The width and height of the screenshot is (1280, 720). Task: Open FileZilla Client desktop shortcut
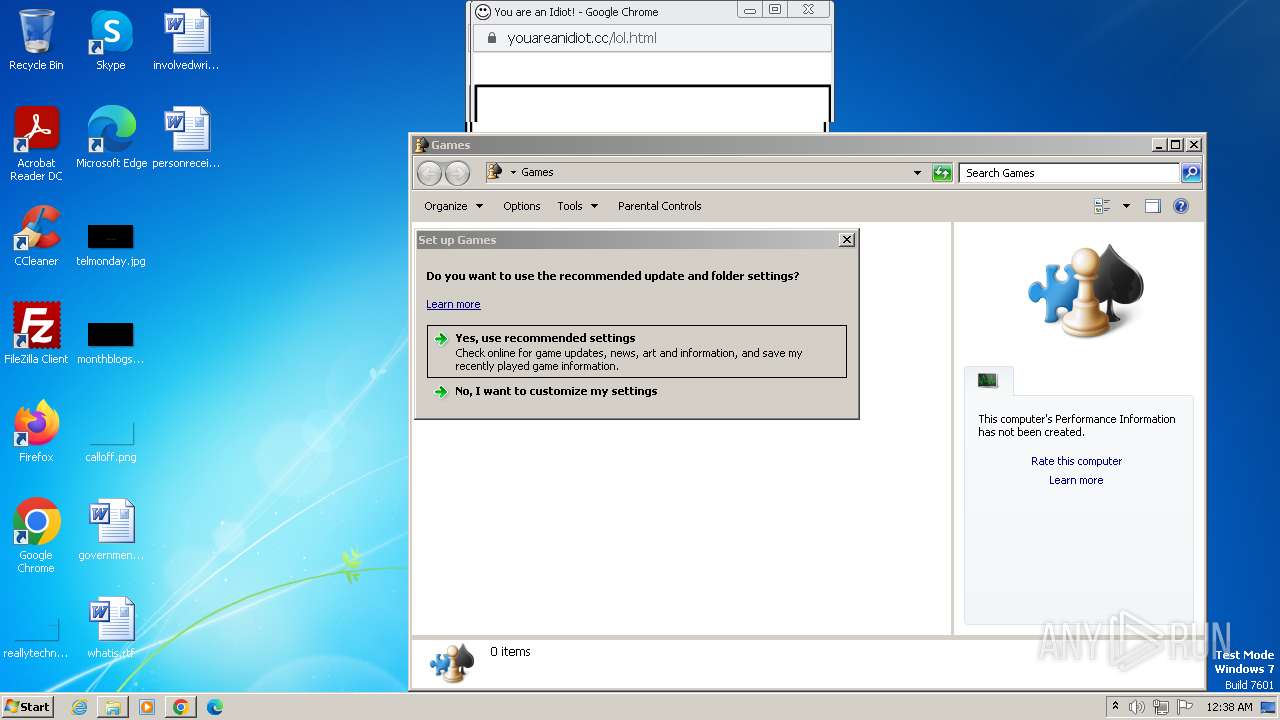(36, 334)
